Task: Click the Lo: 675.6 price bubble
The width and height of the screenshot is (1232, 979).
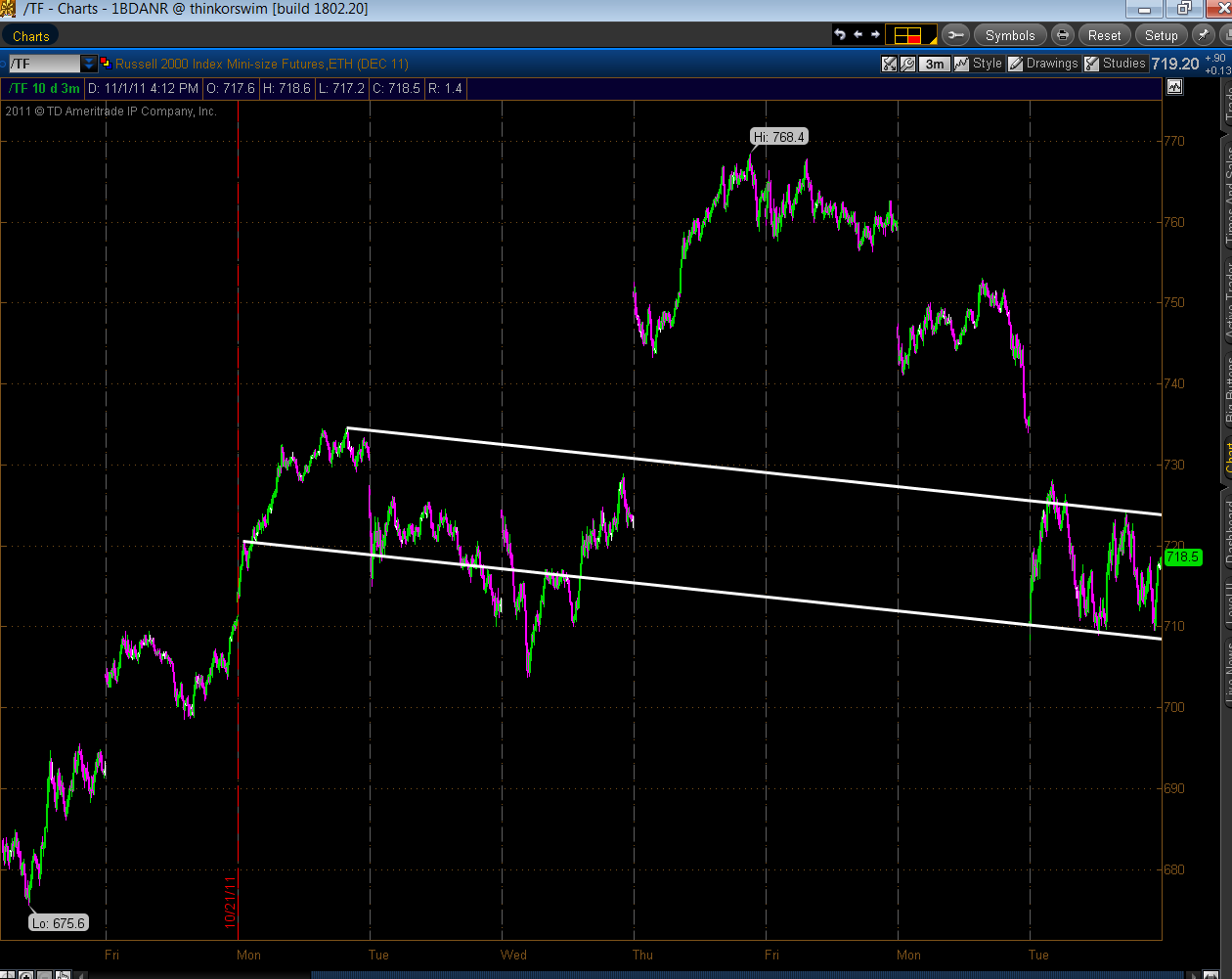Action: [x=59, y=922]
